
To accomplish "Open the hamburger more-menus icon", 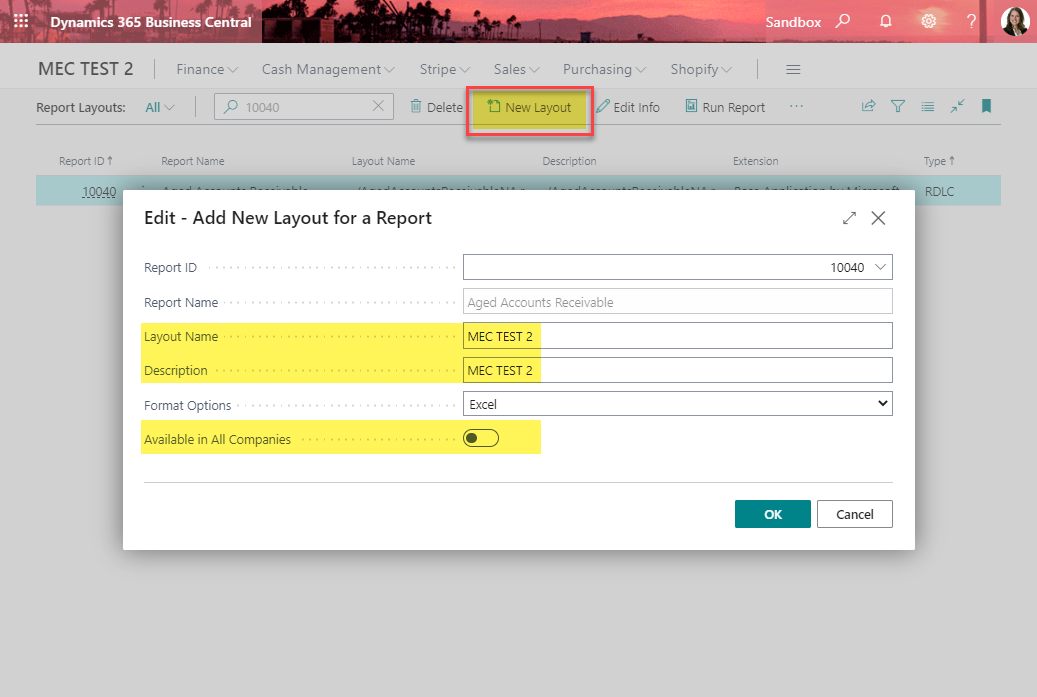I will [793, 69].
